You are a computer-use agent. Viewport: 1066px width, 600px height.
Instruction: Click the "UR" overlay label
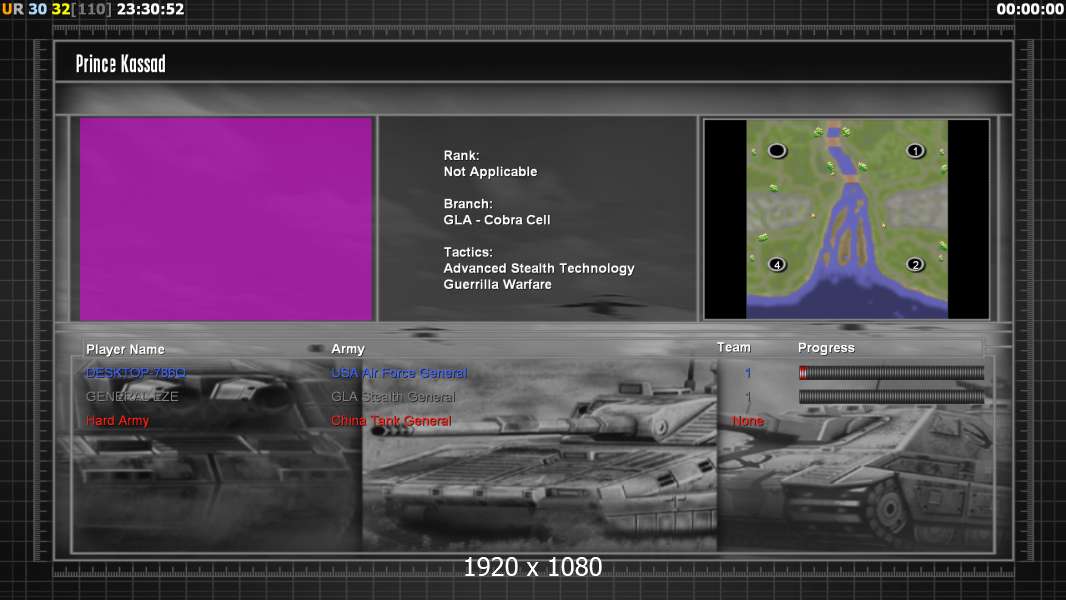click(12, 9)
